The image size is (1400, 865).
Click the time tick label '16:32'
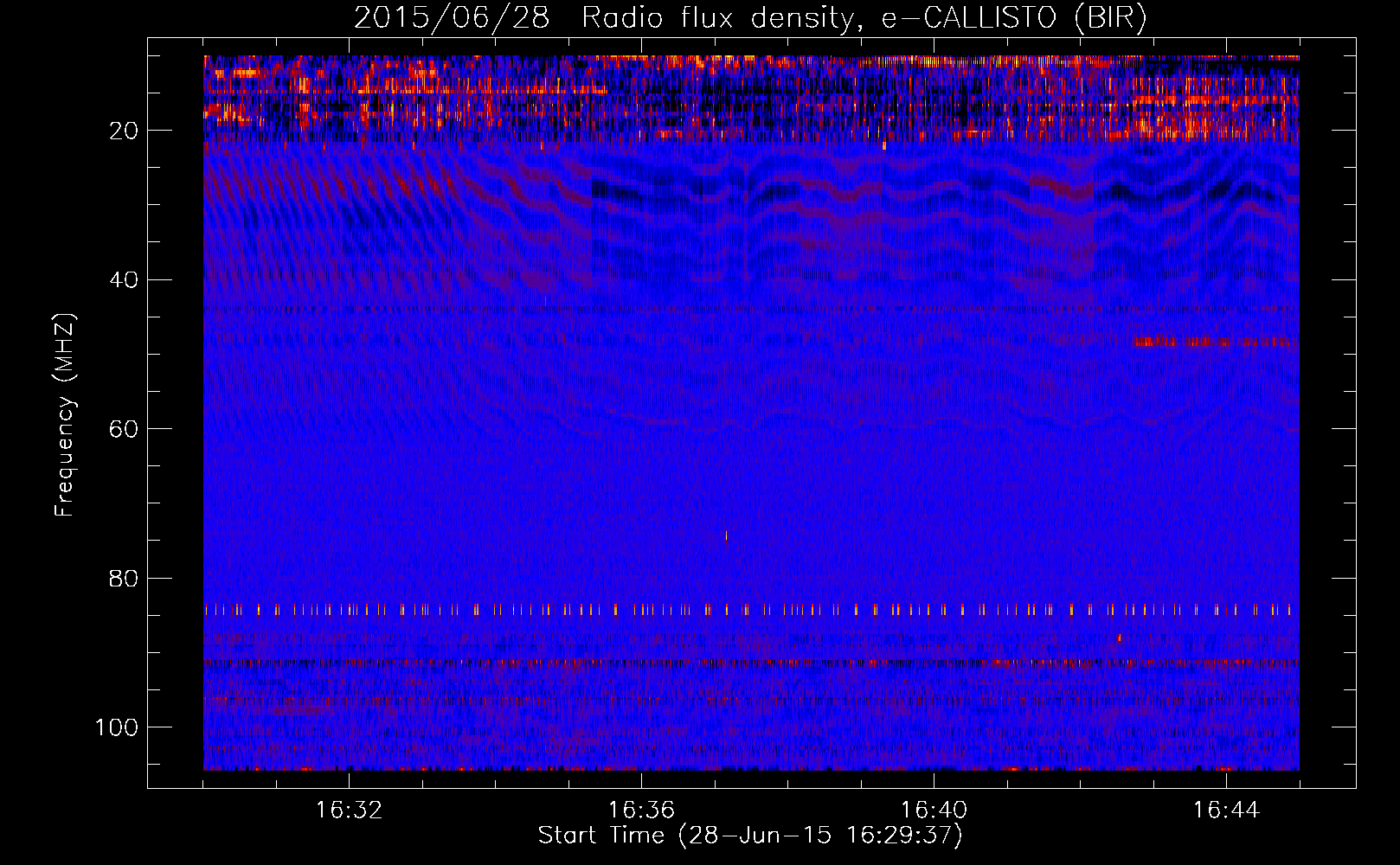349,811
